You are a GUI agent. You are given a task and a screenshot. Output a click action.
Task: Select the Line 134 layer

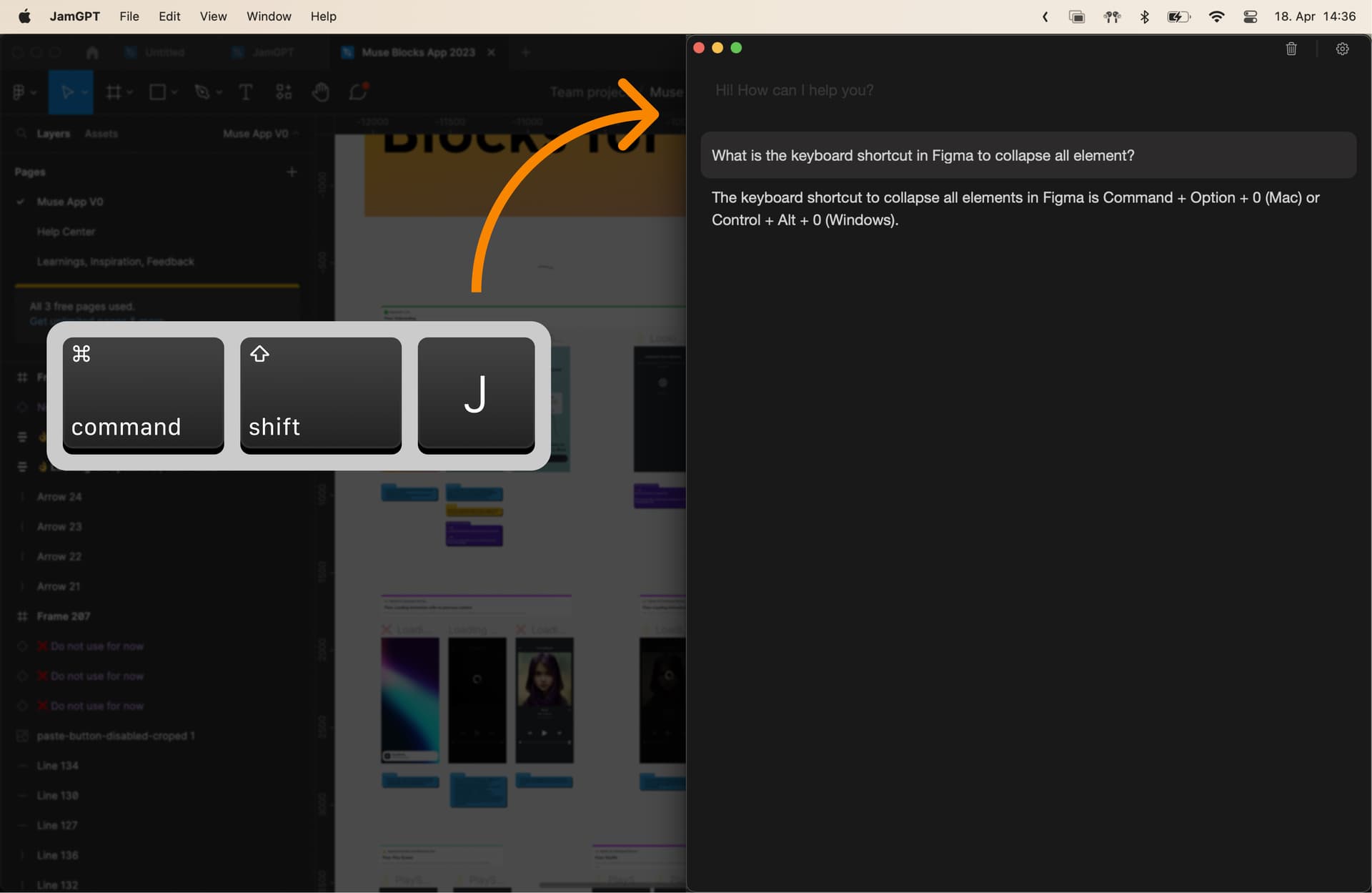pos(58,766)
